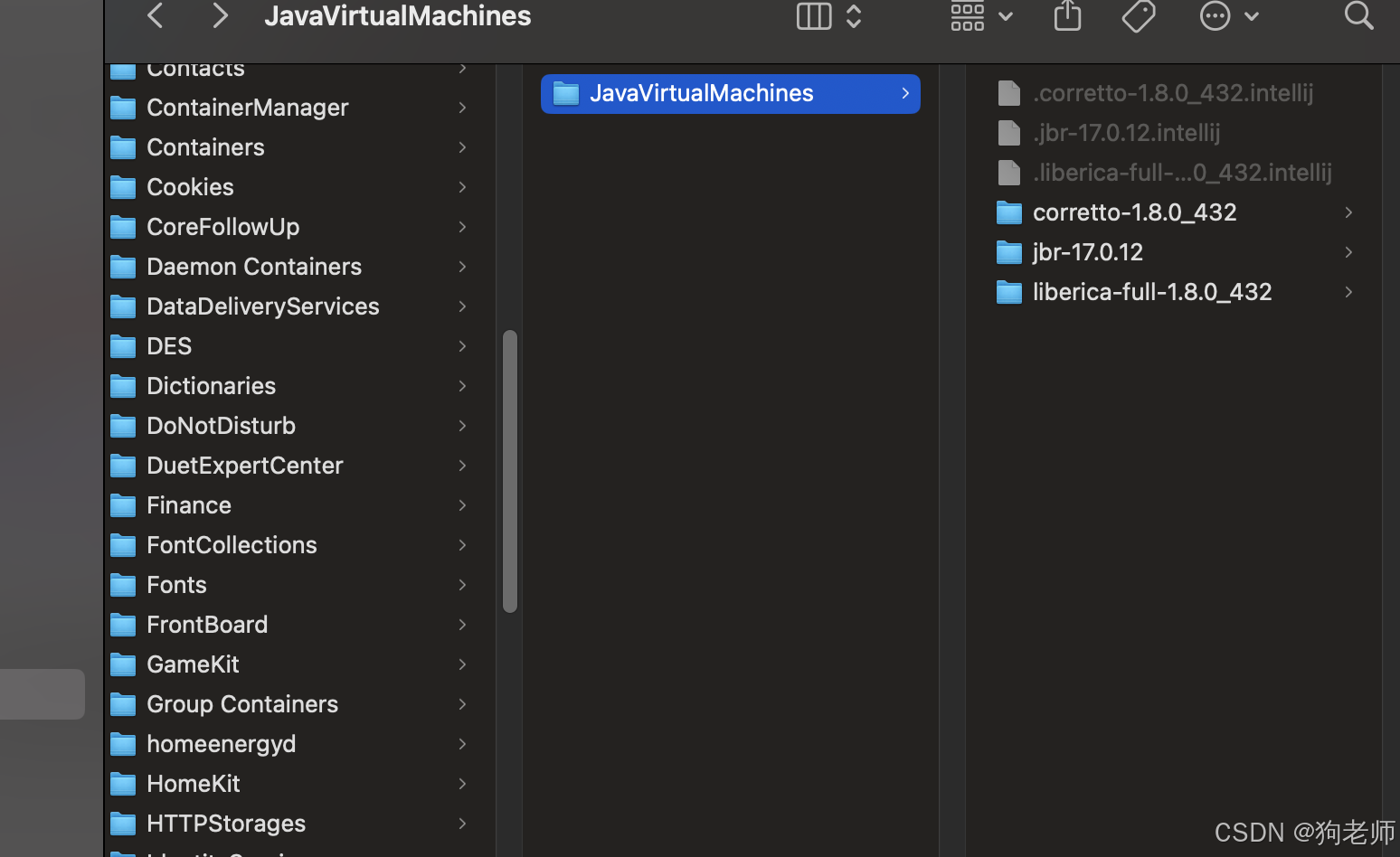Click the group-by grid icon in toolbar
The width and height of the screenshot is (1400, 857).
click(967, 16)
